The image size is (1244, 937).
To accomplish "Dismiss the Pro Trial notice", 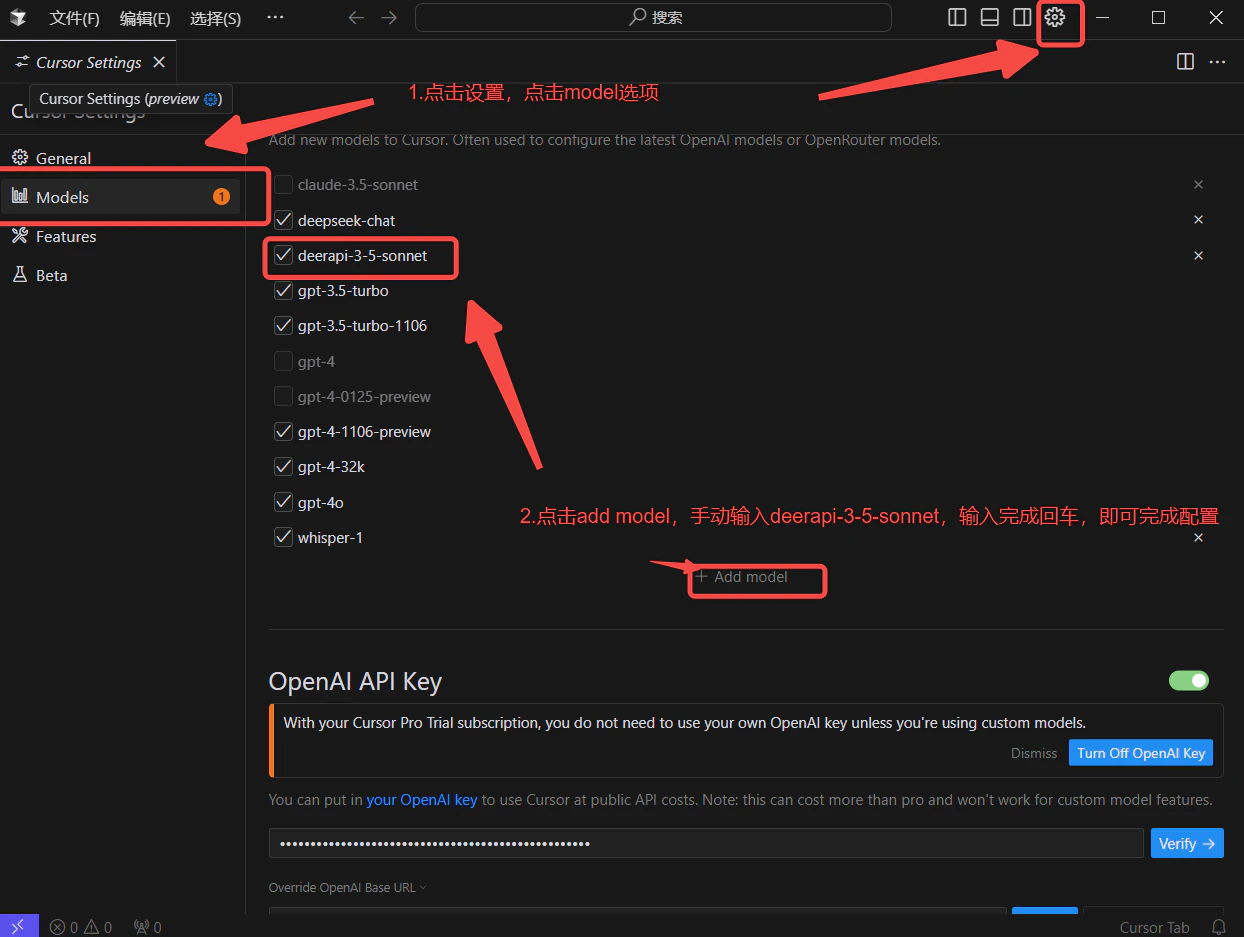I will (1034, 753).
